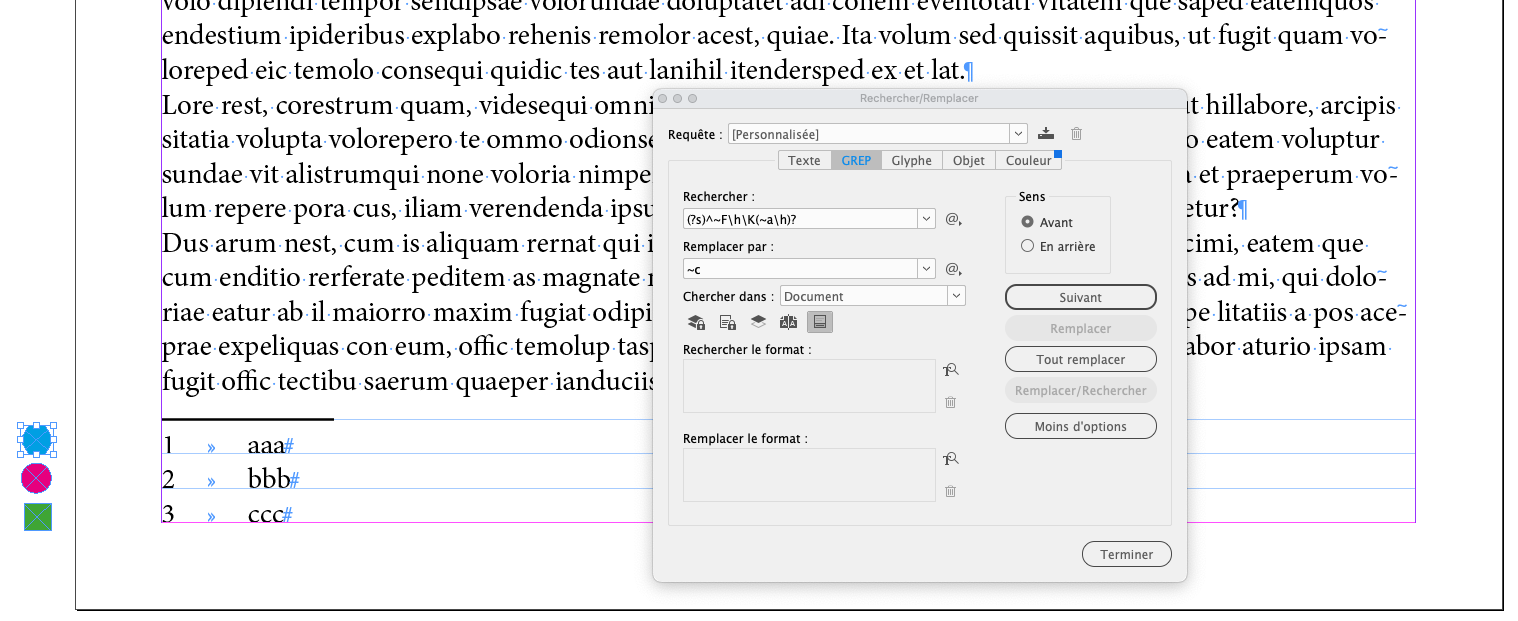The image size is (1518, 621).
Task: Choose the En arrière search direction
Action: tap(1027, 245)
